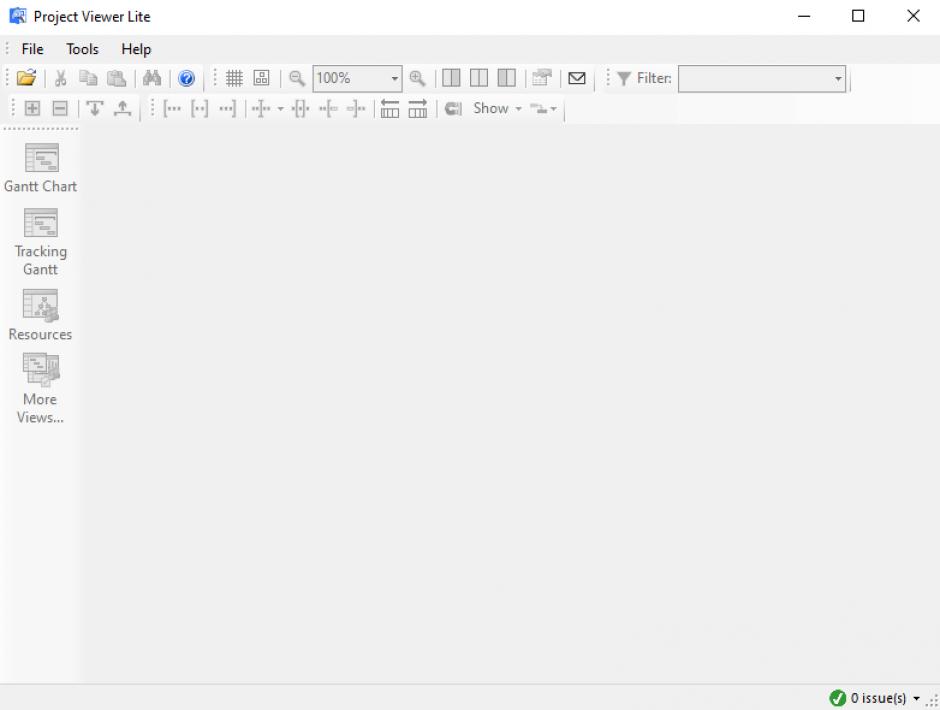Click the timescale I-beam icon
This screenshot has height=710, width=940.
(x=261, y=109)
